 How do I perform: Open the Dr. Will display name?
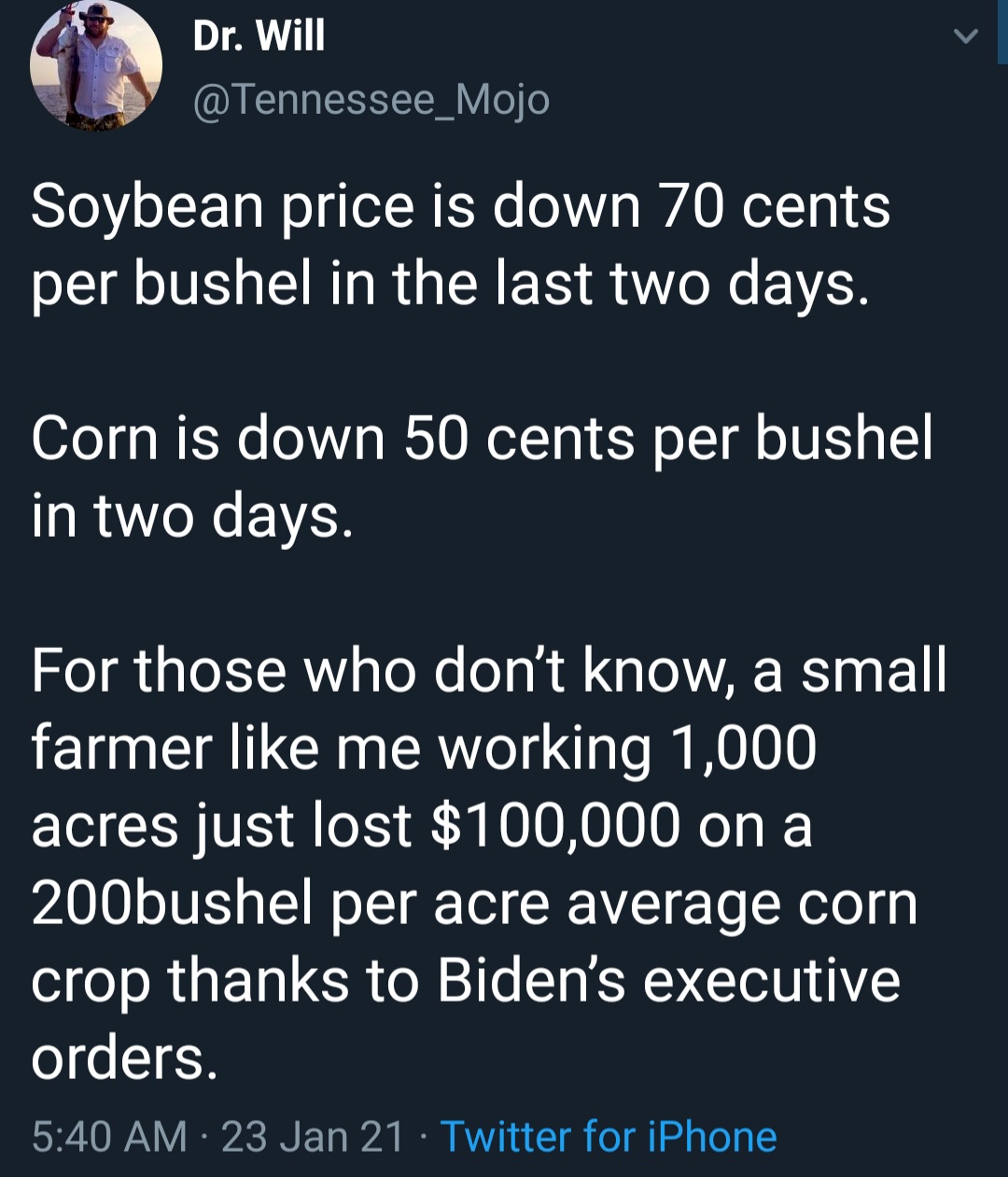click(x=259, y=35)
